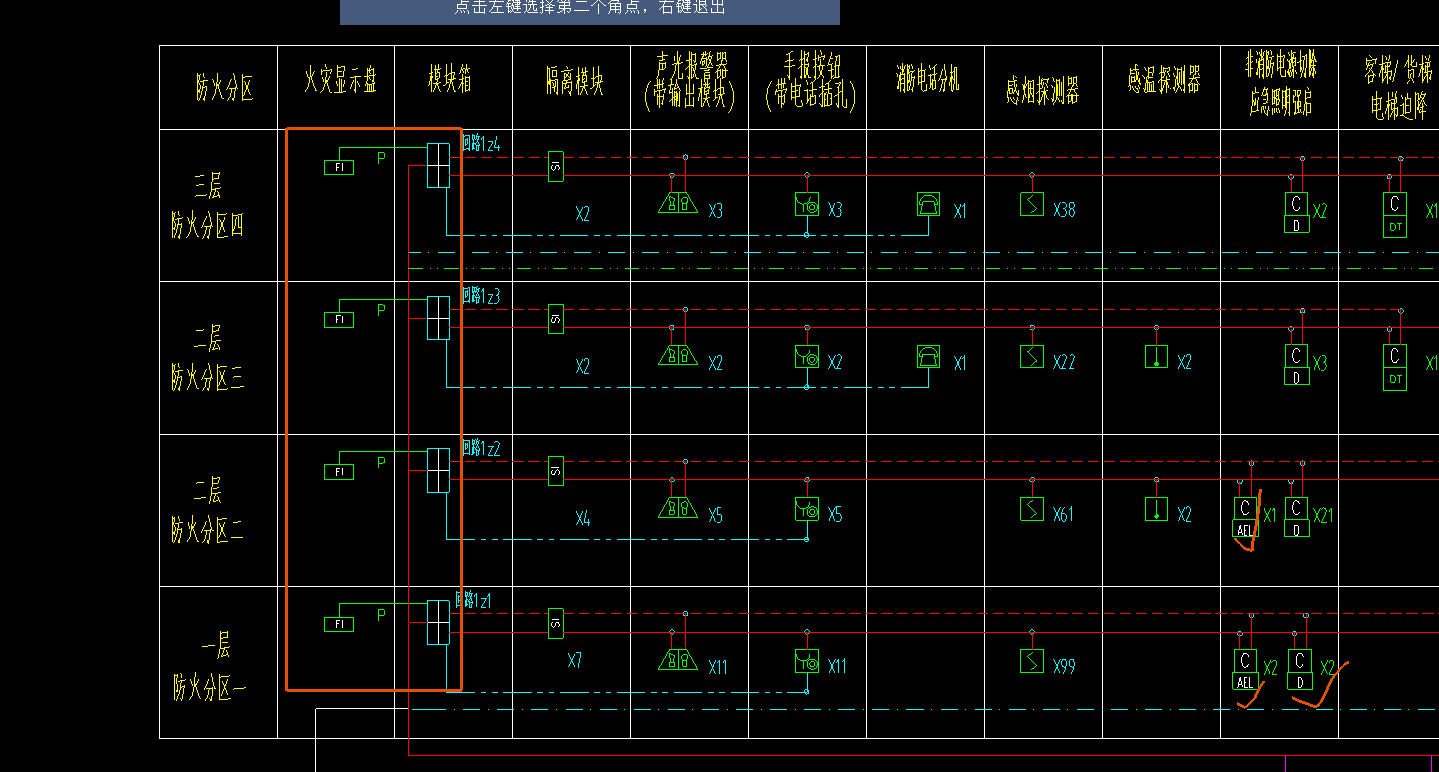This screenshot has height=772, width=1439.
Task: Click the C/DT elevator module in 三层 row
Action: pyautogui.click(x=1395, y=213)
